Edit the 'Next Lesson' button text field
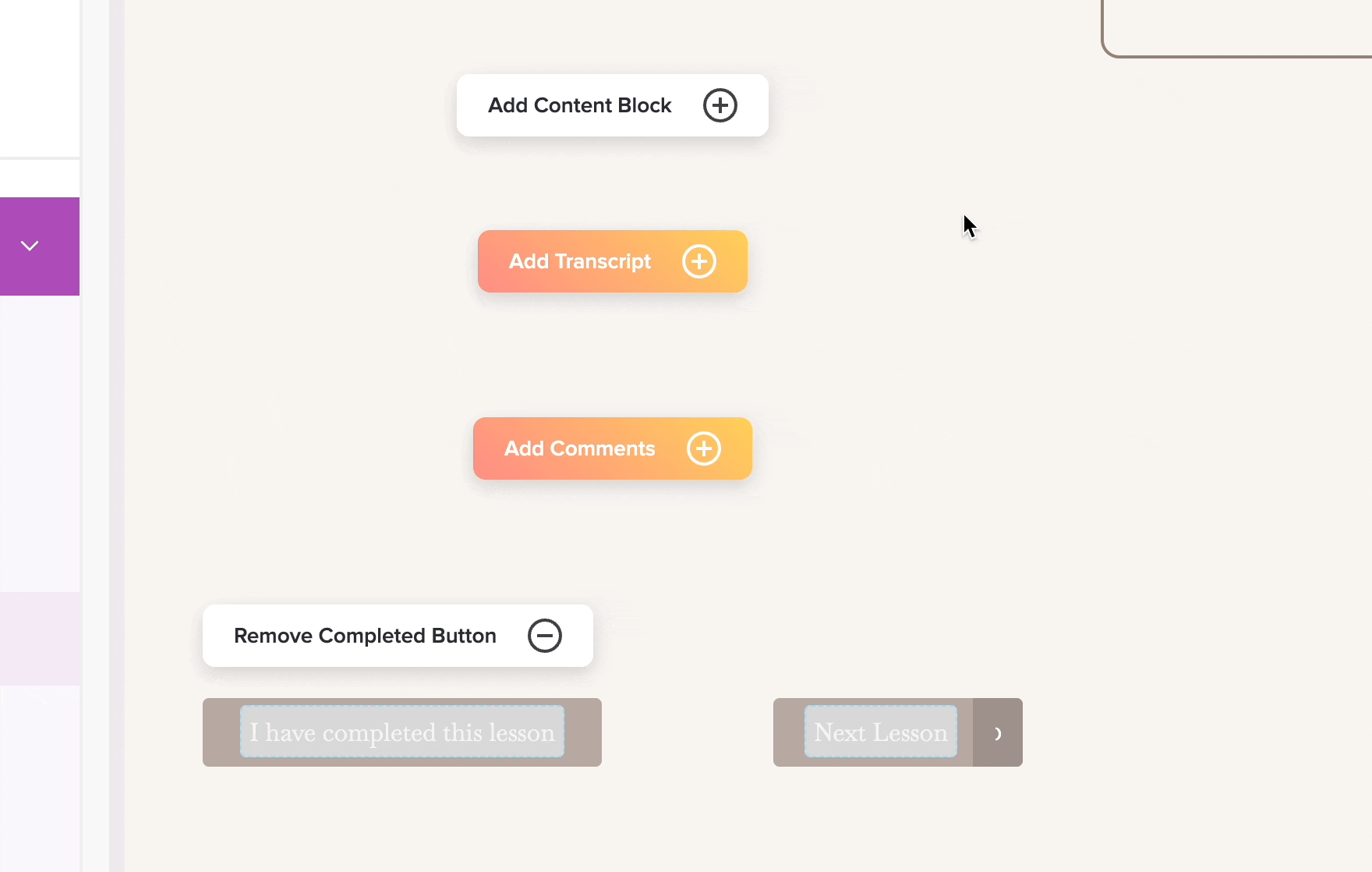The width and height of the screenshot is (1372, 872). [880, 732]
